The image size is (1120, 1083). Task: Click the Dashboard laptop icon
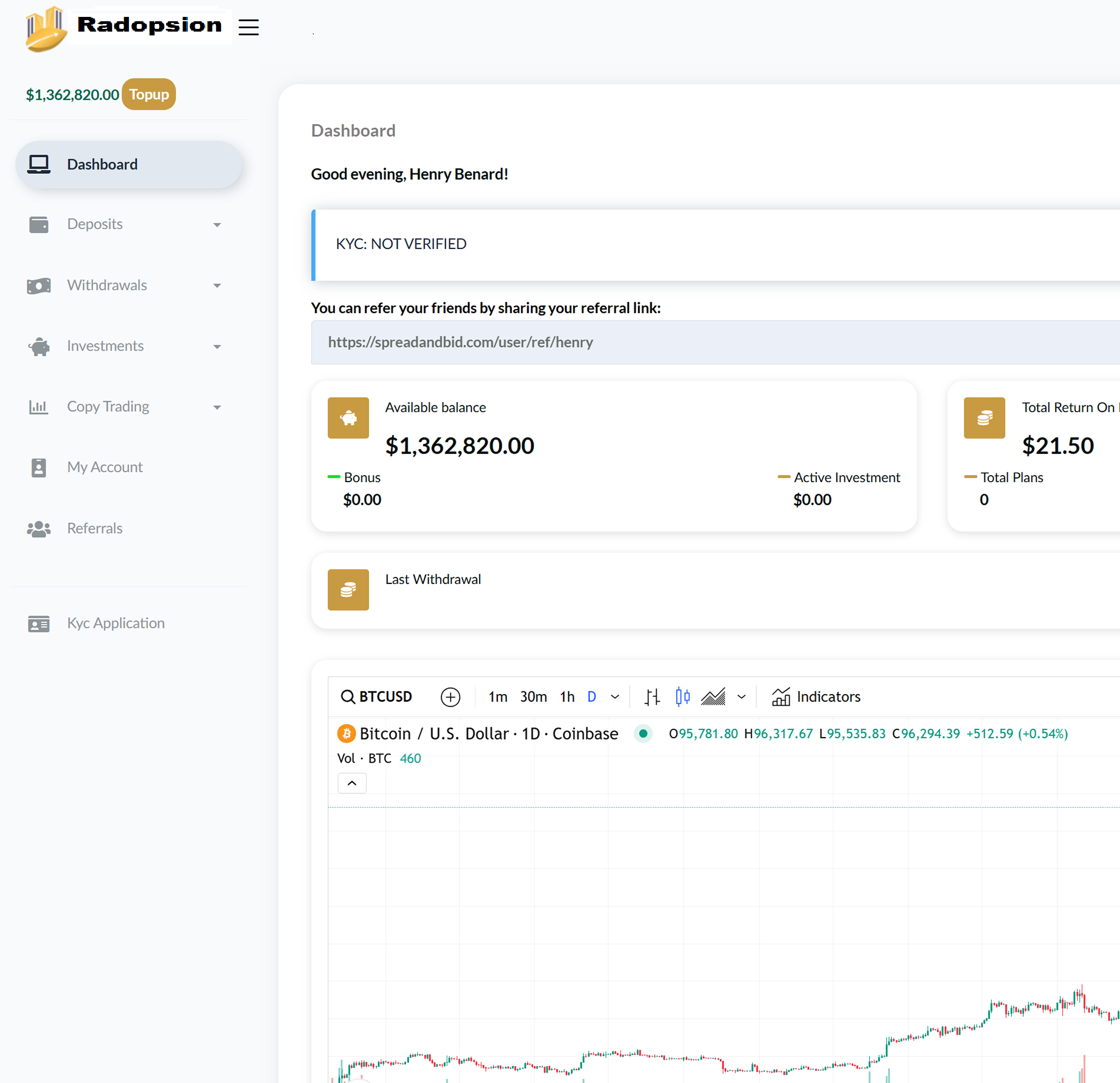click(39, 165)
